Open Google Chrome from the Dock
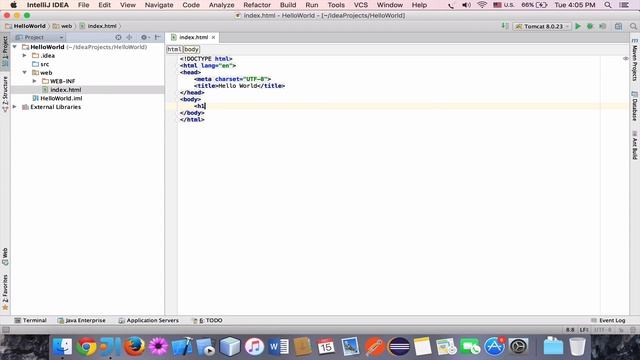Viewport: 640px width, 360px height. click(86, 347)
